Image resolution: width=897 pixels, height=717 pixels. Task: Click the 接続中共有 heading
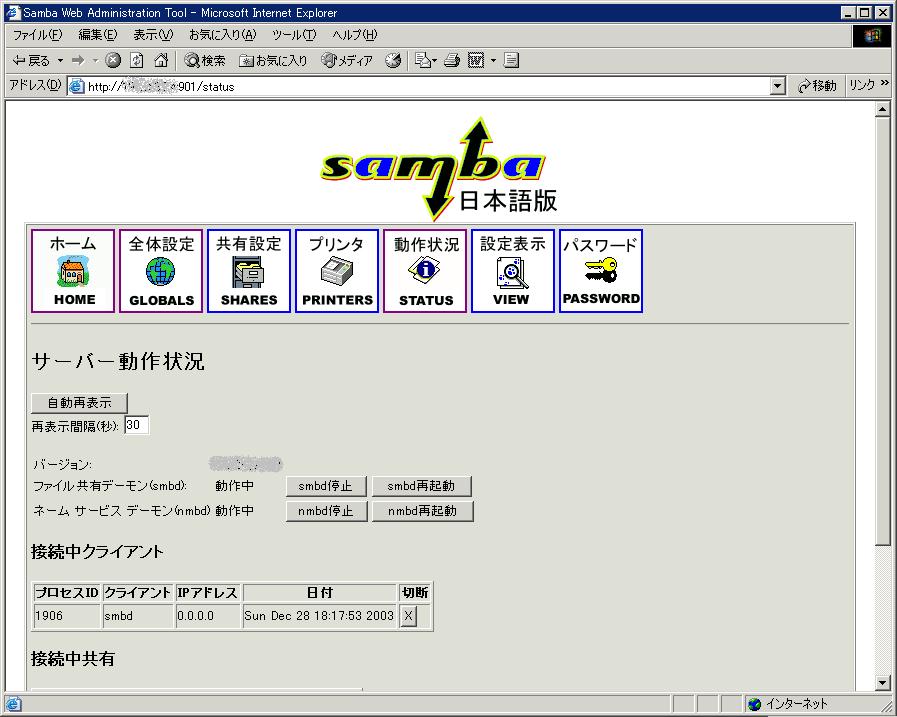pyautogui.click(x=73, y=659)
